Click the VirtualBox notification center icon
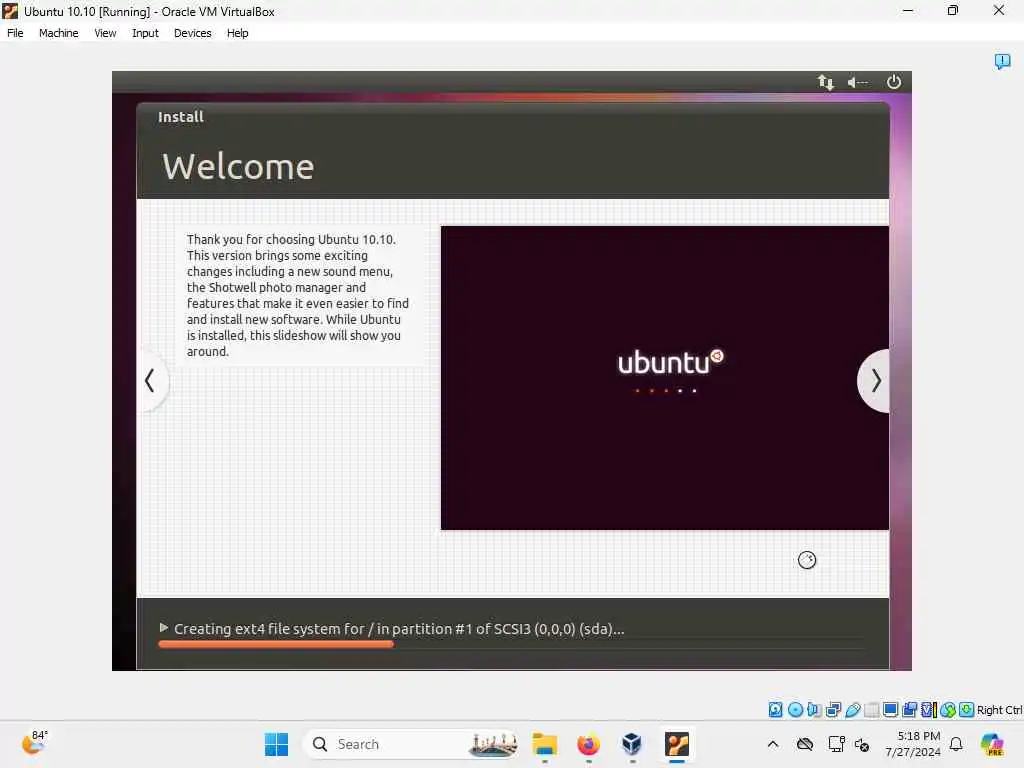The height and width of the screenshot is (768, 1024). click(x=1002, y=61)
